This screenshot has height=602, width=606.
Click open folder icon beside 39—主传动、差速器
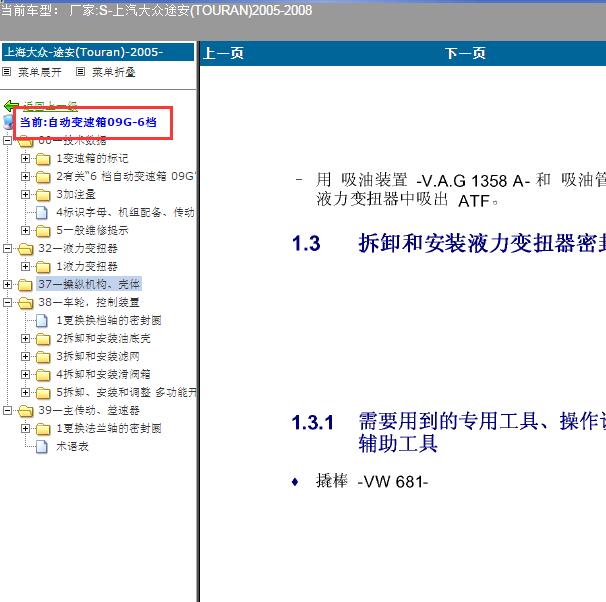pos(25,411)
